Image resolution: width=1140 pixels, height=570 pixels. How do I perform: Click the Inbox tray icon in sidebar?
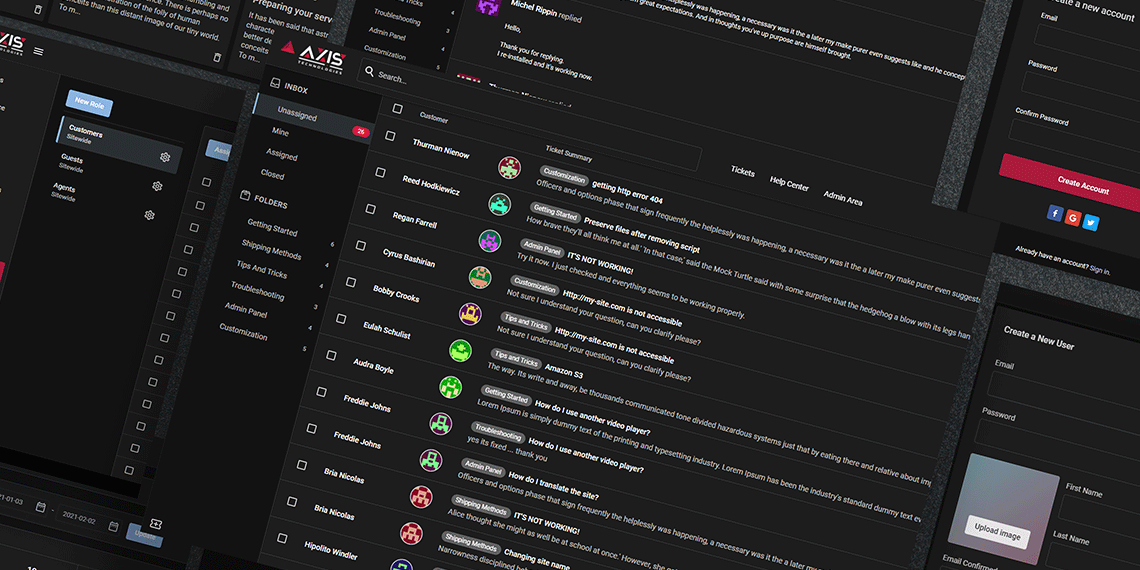click(x=271, y=86)
